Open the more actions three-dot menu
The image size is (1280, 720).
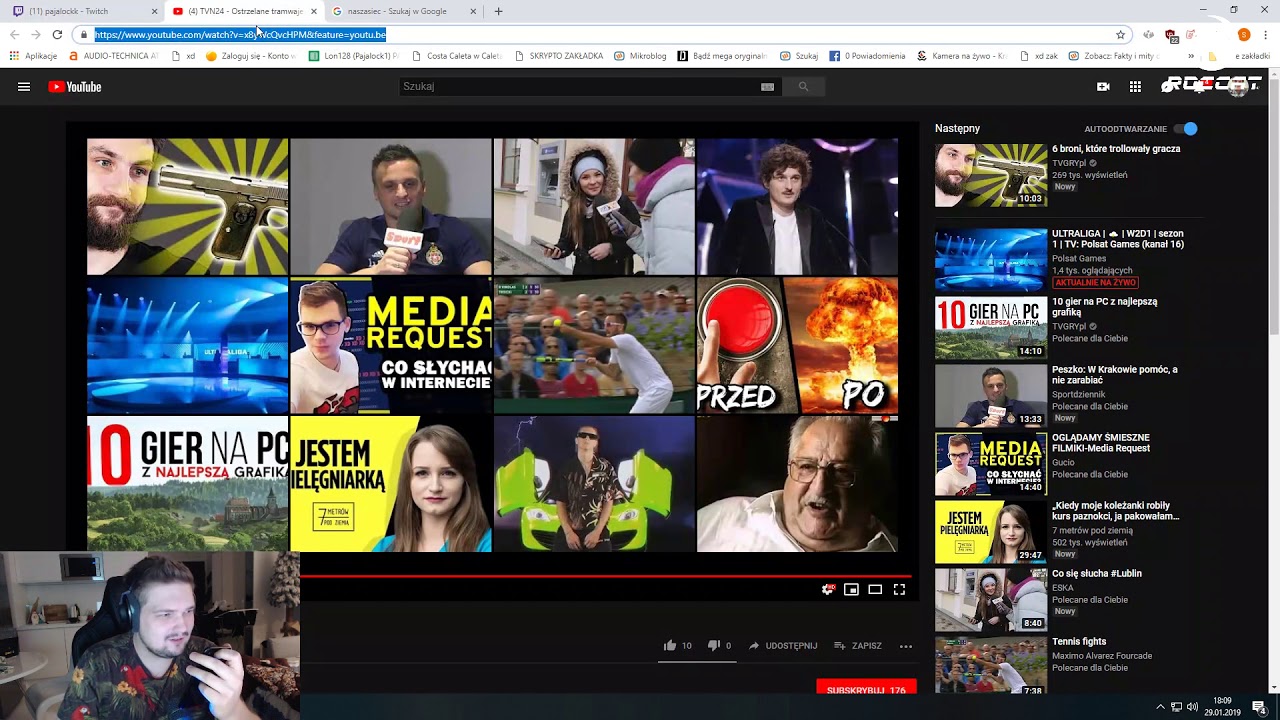pos(906,646)
